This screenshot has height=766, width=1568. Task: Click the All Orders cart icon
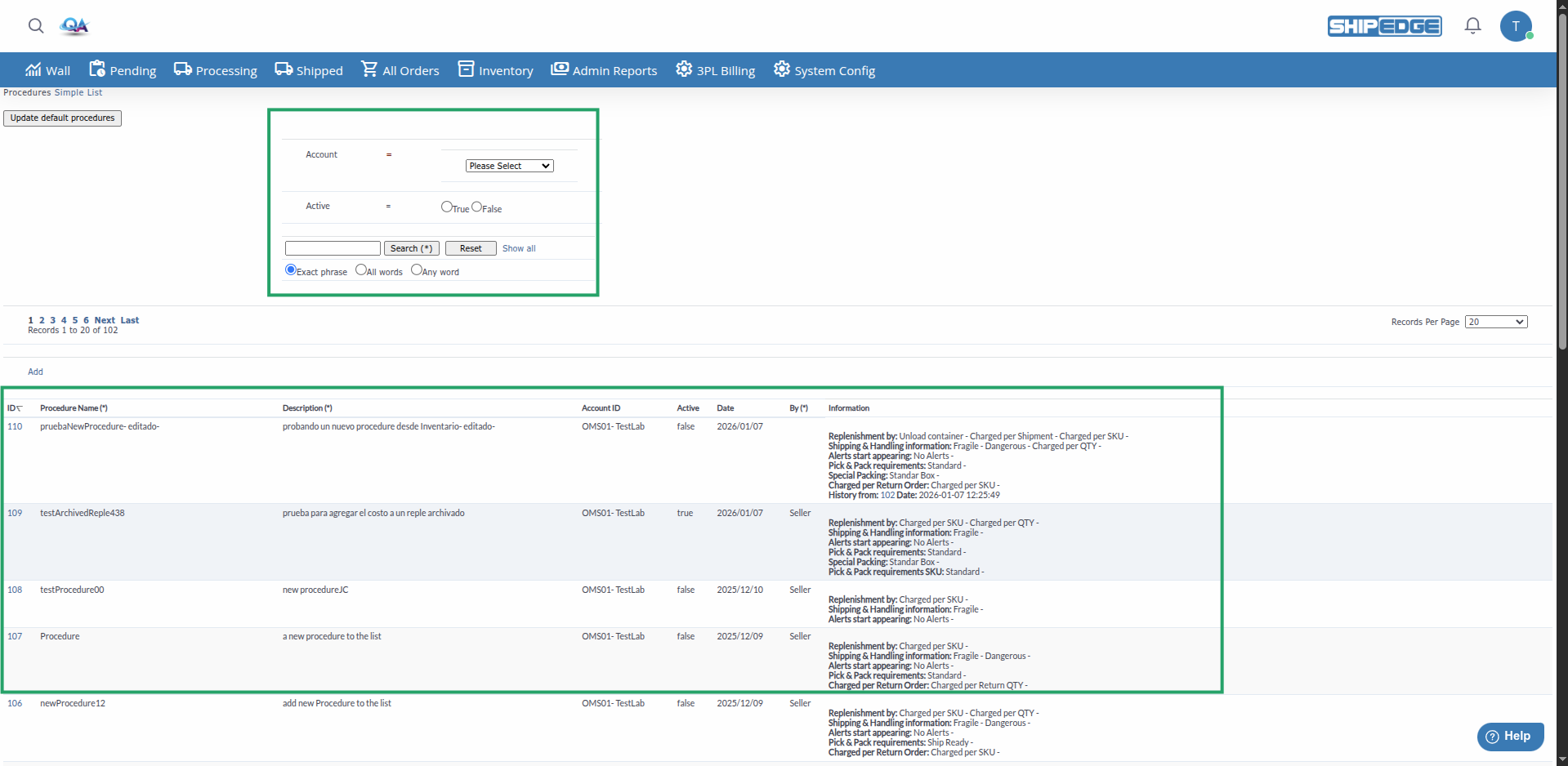(369, 69)
